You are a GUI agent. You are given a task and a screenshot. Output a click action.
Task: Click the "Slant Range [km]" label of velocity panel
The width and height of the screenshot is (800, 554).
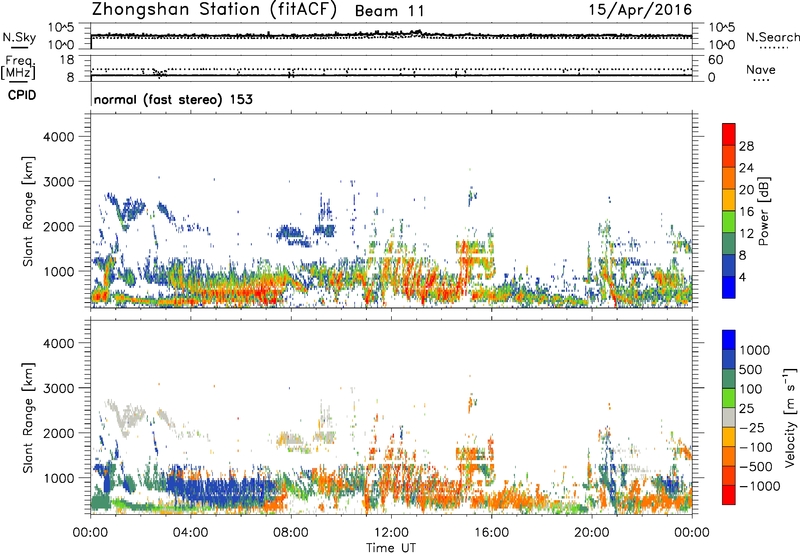coord(28,417)
